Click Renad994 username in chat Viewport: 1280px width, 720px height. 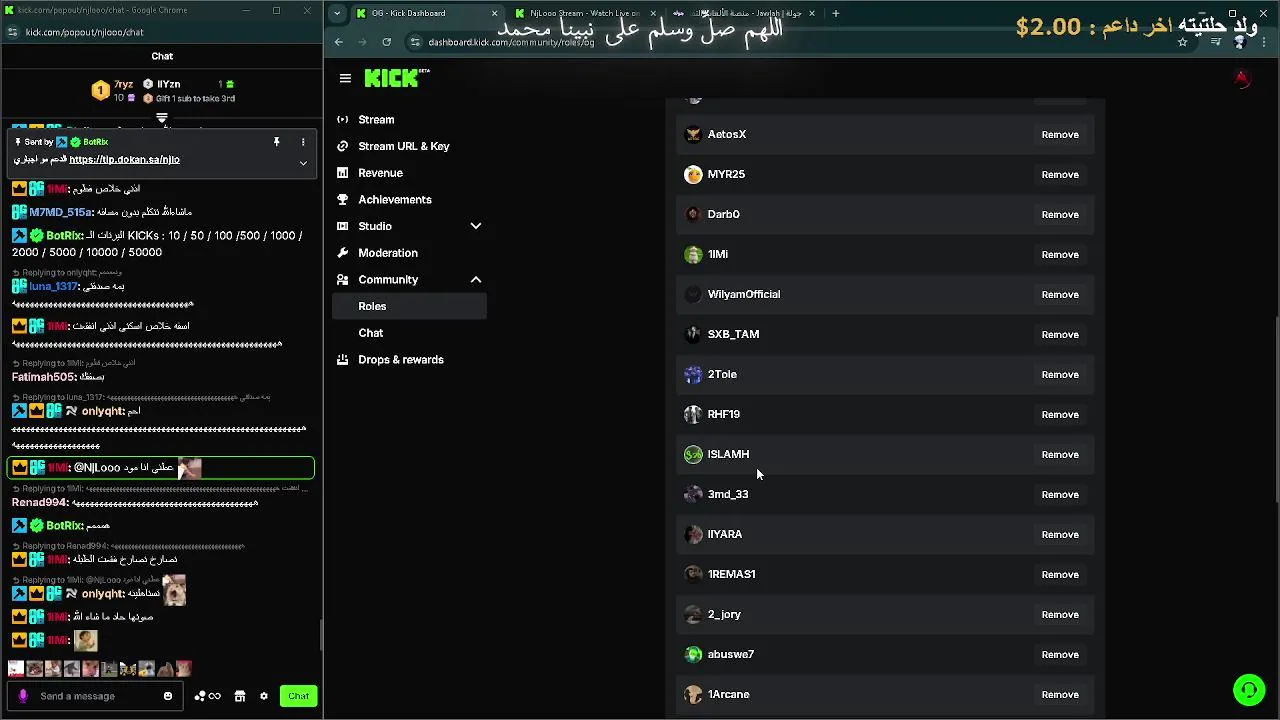40,503
